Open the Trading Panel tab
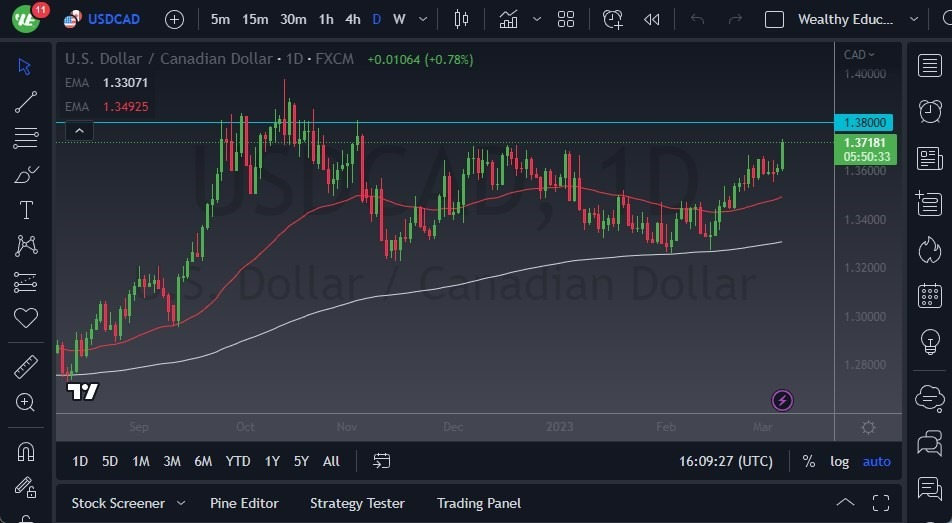 click(479, 504)
